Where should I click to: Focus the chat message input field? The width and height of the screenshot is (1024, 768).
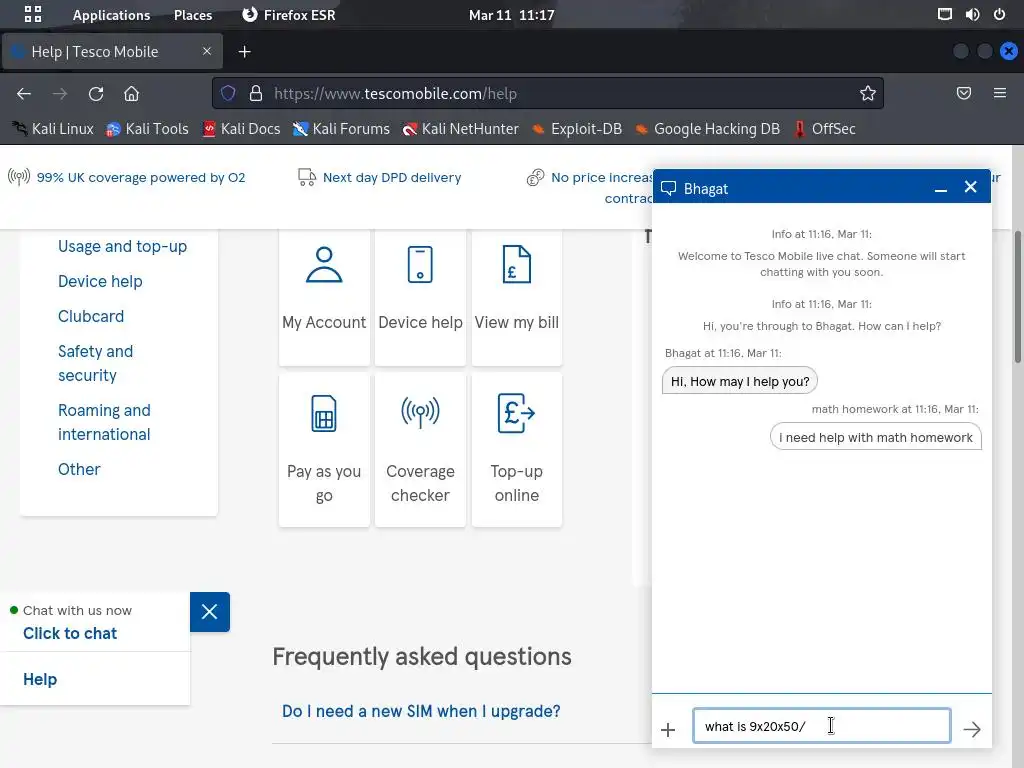coord(822,726)
